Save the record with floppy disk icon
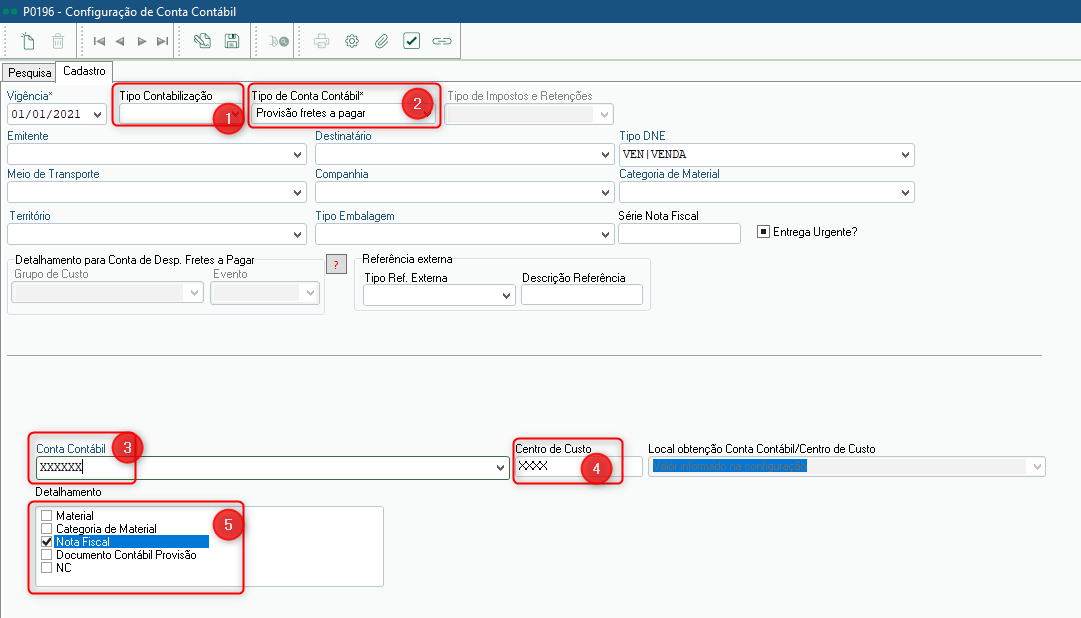The image size is (1081, 618). click(x=232, y=41)
